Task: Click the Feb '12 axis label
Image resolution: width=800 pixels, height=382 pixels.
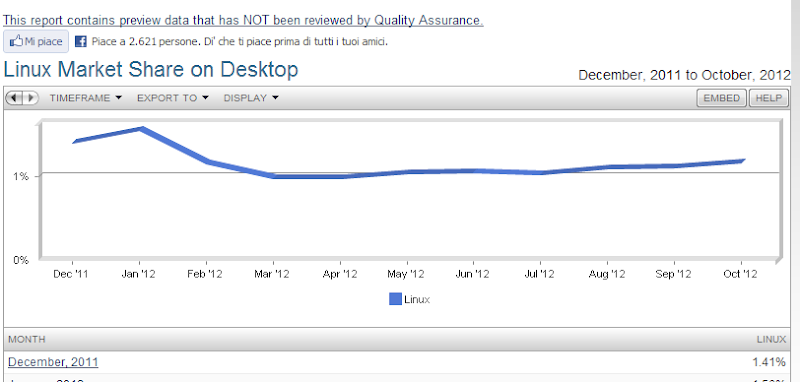Action: (x=205, y=274)
